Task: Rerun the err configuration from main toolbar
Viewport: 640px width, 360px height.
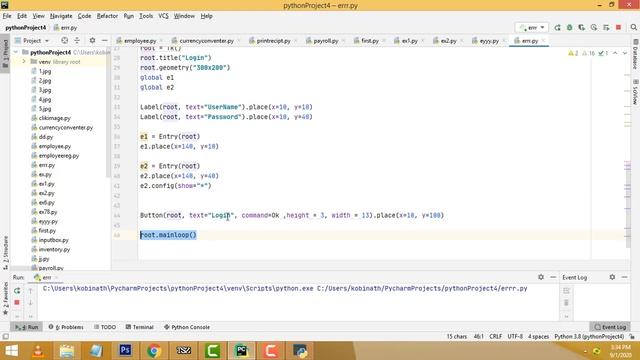Action: tap(558, 27)
